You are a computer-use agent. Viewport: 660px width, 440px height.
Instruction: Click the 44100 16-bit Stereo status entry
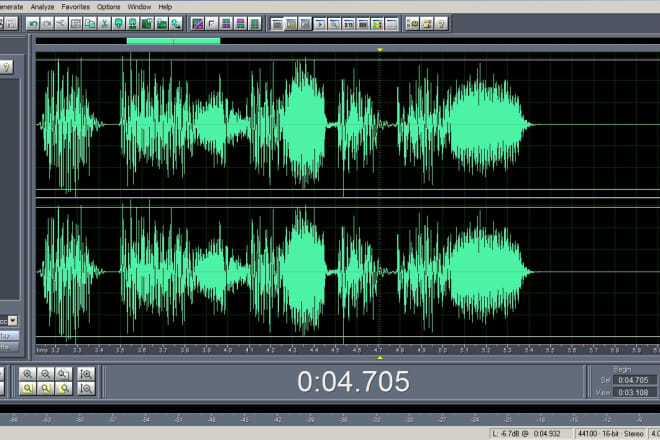[610, 433]
